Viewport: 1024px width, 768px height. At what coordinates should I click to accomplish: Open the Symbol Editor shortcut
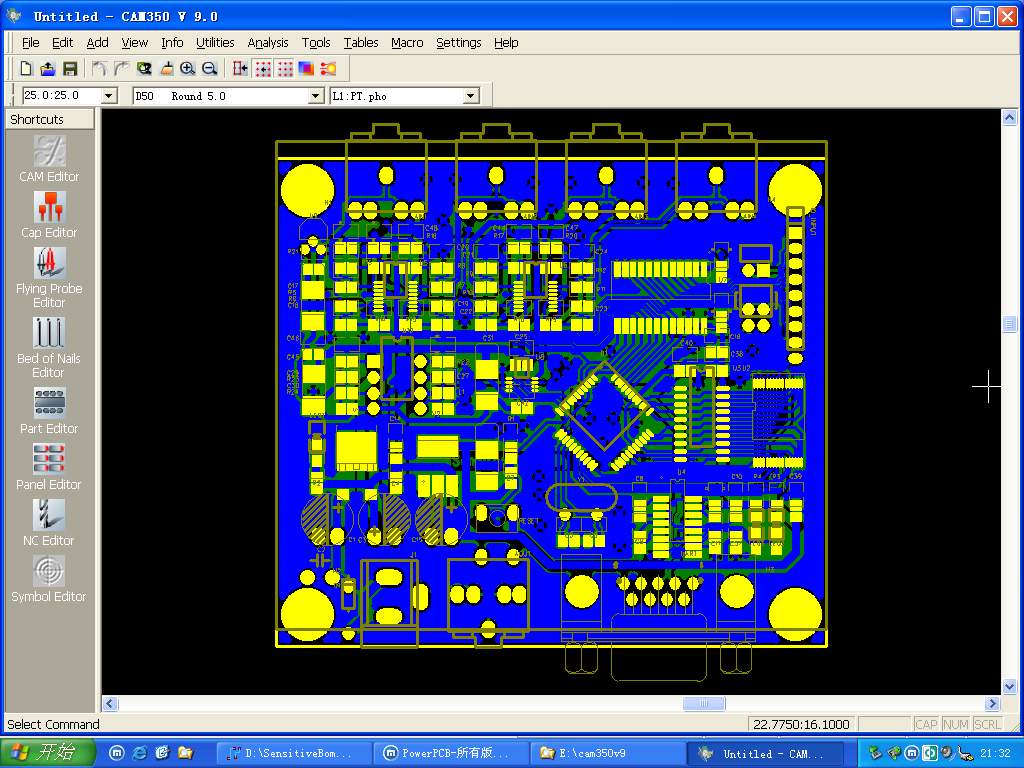pos(49,579)
